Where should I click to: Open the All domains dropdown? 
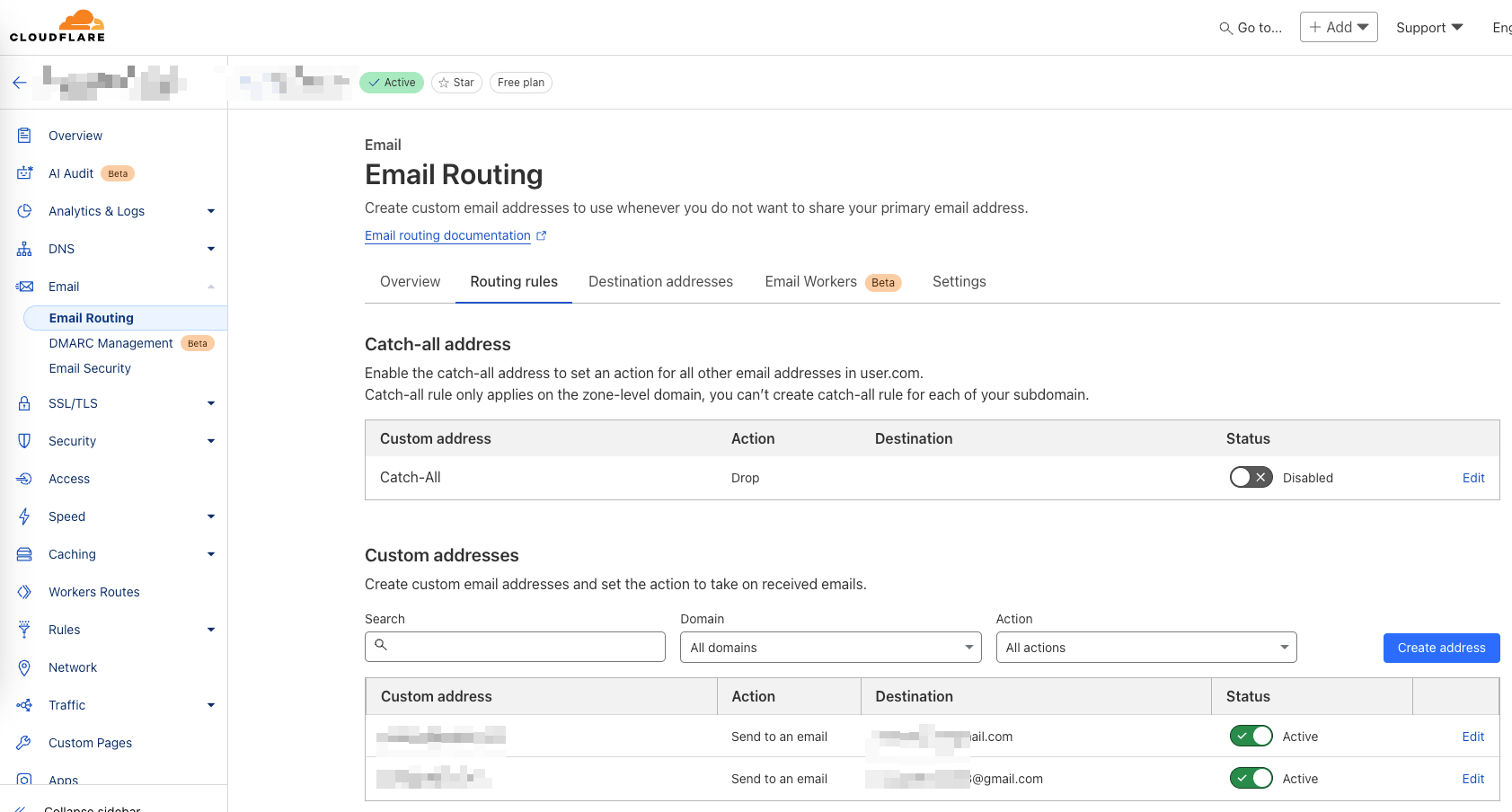[x=831, y=648]
